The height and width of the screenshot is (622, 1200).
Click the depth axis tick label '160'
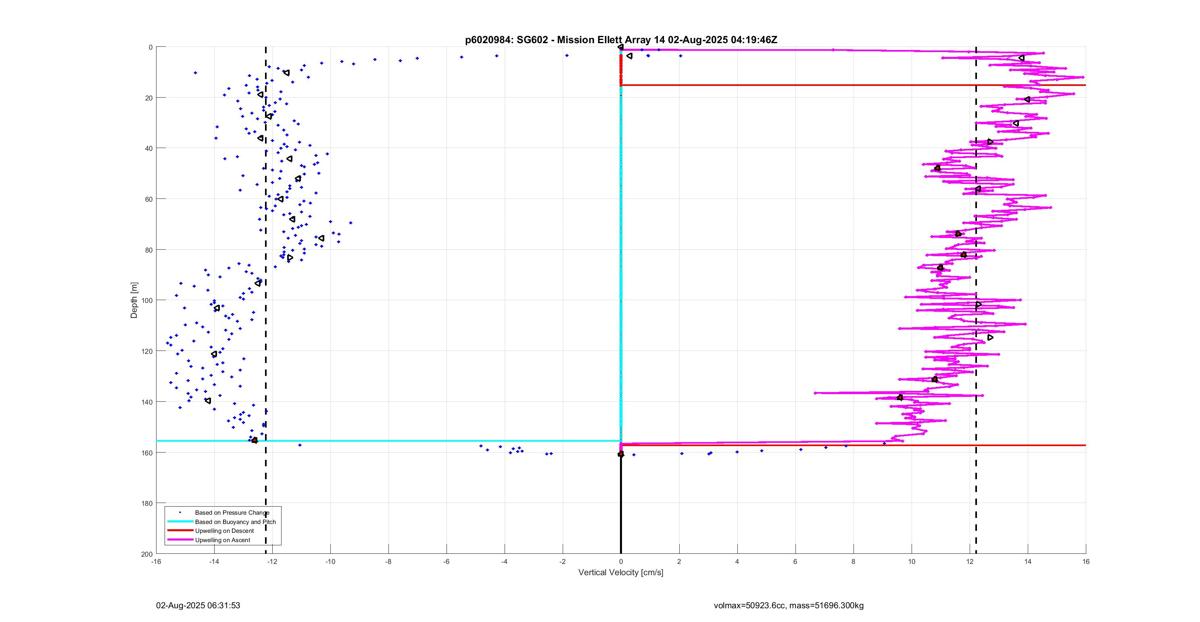pos(147,453)
